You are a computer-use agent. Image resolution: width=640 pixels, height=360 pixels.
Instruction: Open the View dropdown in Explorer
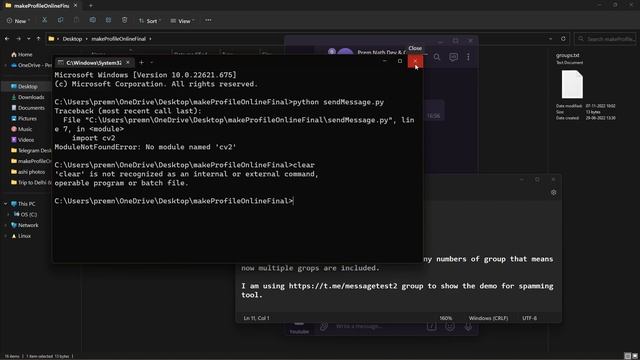(182, 20)
